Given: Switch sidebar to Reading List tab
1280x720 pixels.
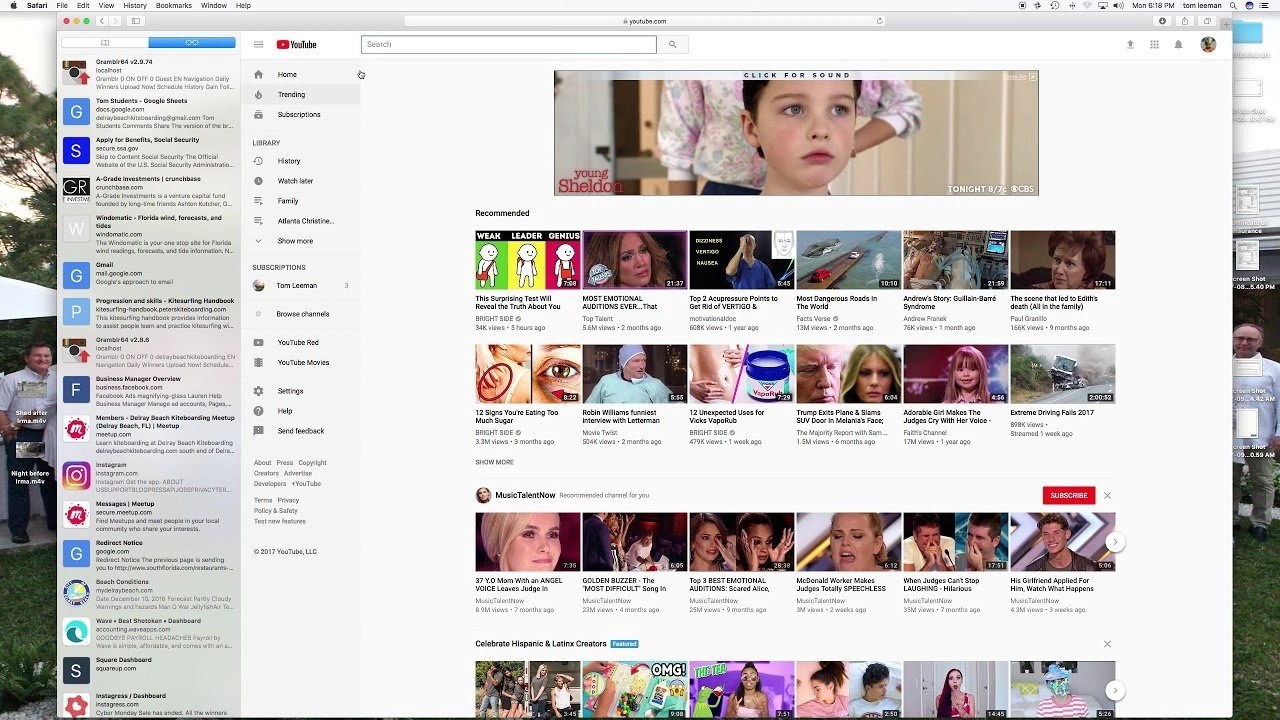Looking at the screenshot, I should point(192,43).
